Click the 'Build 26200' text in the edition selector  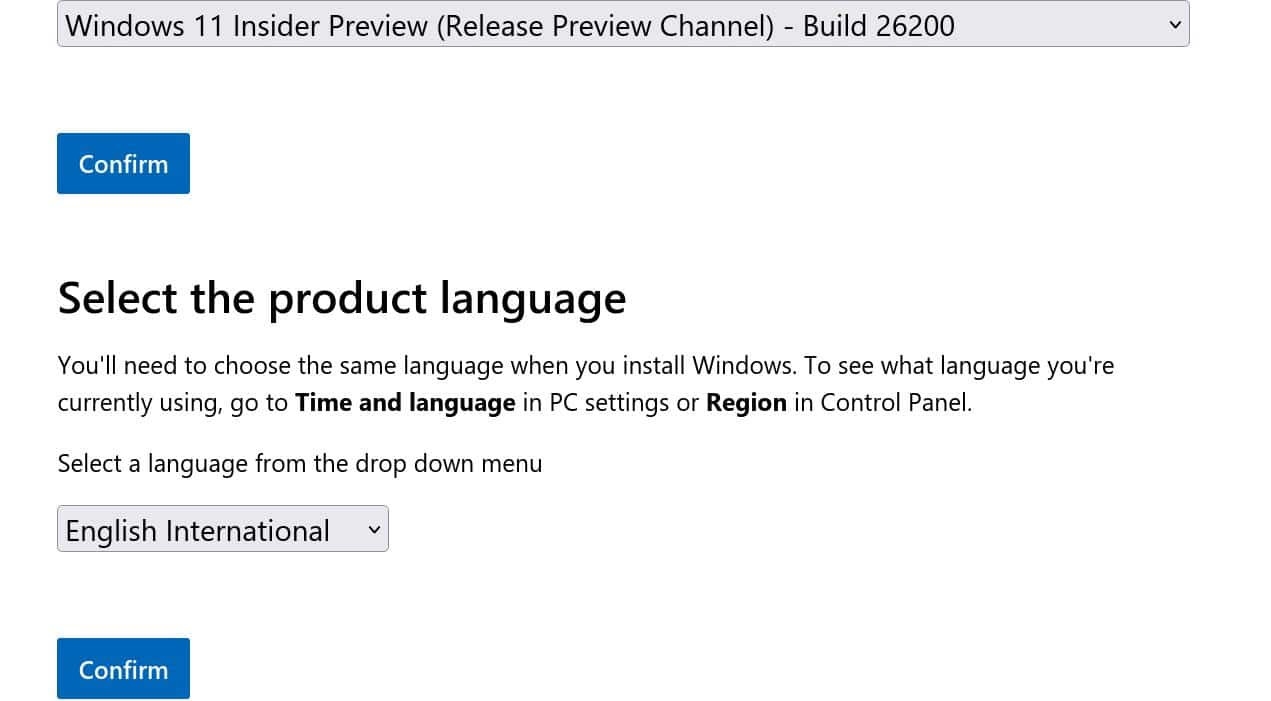tap(879, 25)
